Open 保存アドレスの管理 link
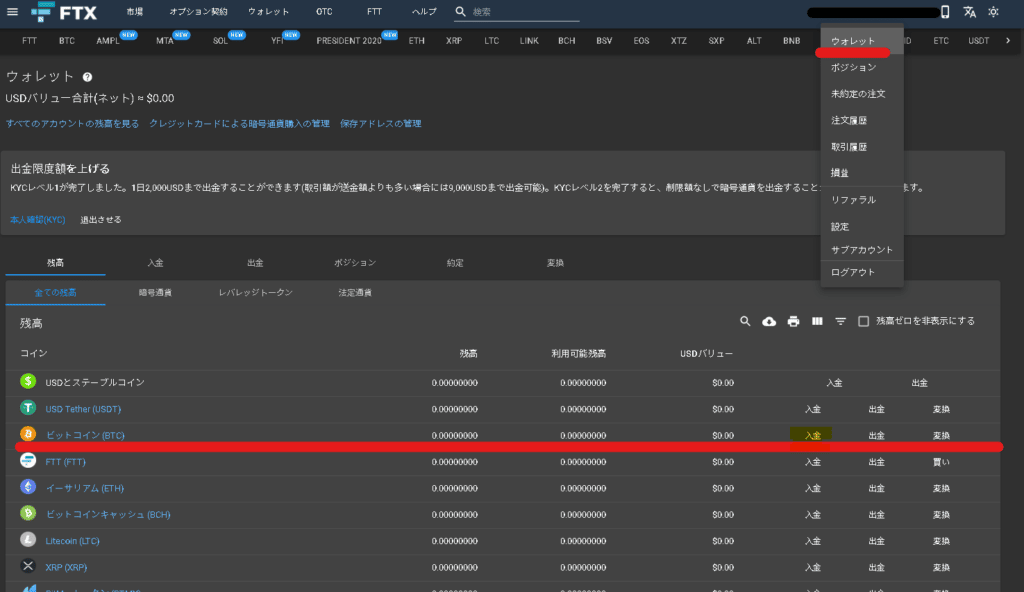Image resolution: width=1024 pixels, height=592 pixels. click(x=381, y=123)
